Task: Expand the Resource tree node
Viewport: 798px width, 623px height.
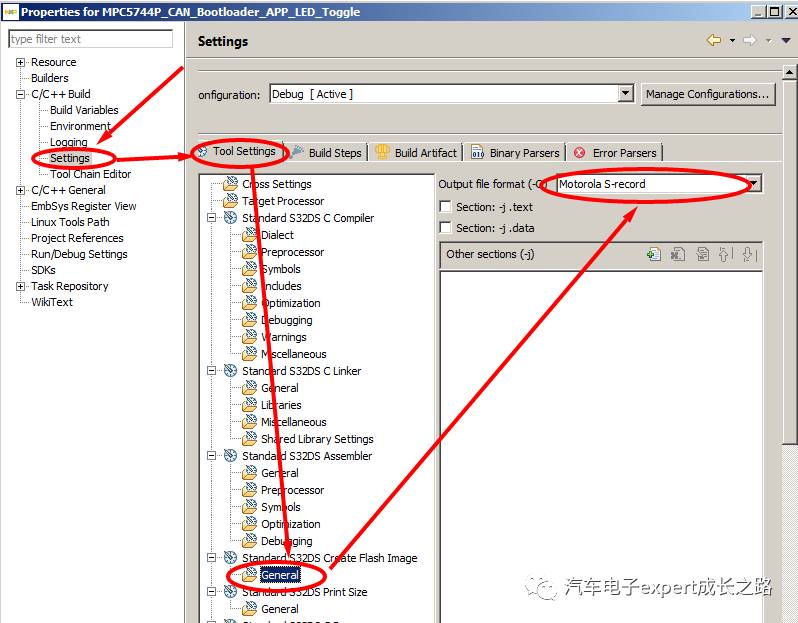Action: point(20,63)
